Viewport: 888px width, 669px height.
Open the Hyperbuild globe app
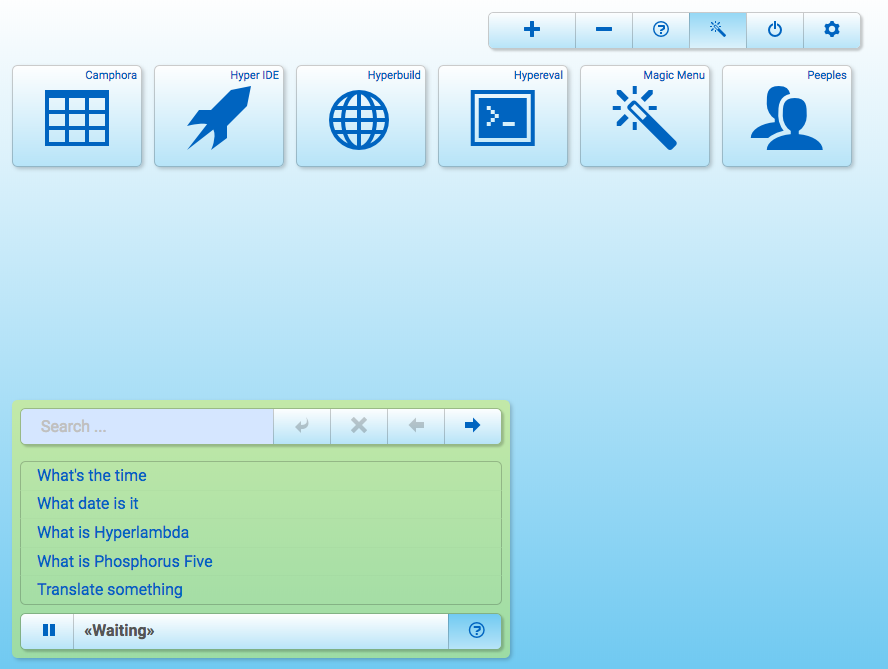click(361, 116)
